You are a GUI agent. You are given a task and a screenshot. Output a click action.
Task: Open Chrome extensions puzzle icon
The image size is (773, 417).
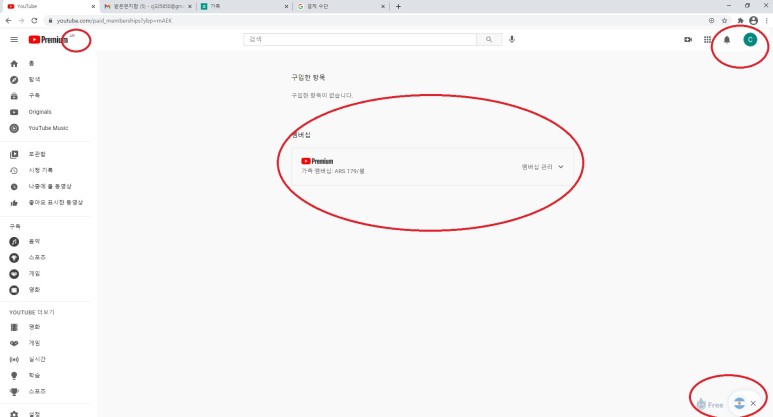tap(740, 21)
